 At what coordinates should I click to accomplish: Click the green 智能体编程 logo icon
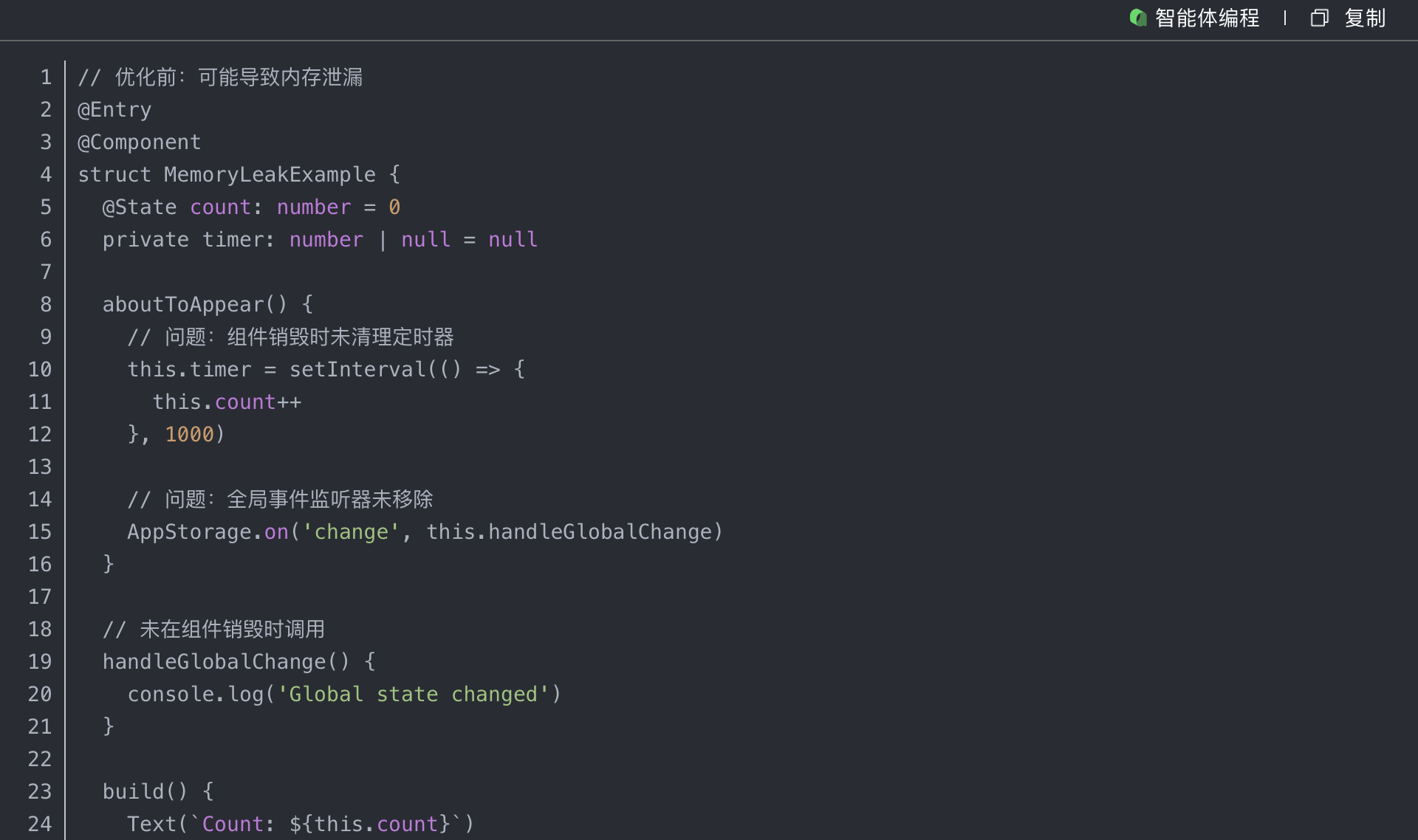coord(1137,18)
